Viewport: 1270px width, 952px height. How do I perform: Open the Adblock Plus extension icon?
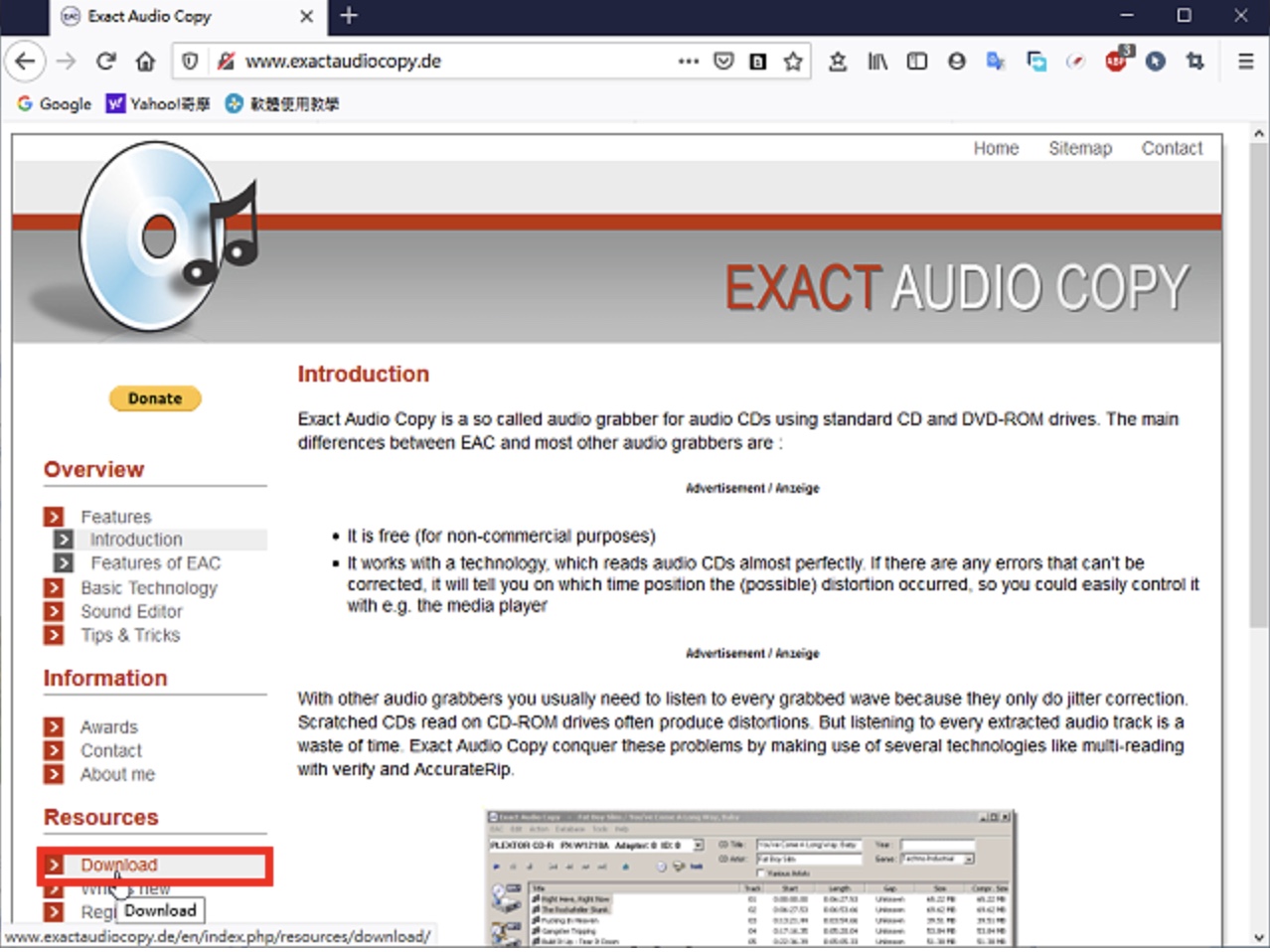point(1116,62)
